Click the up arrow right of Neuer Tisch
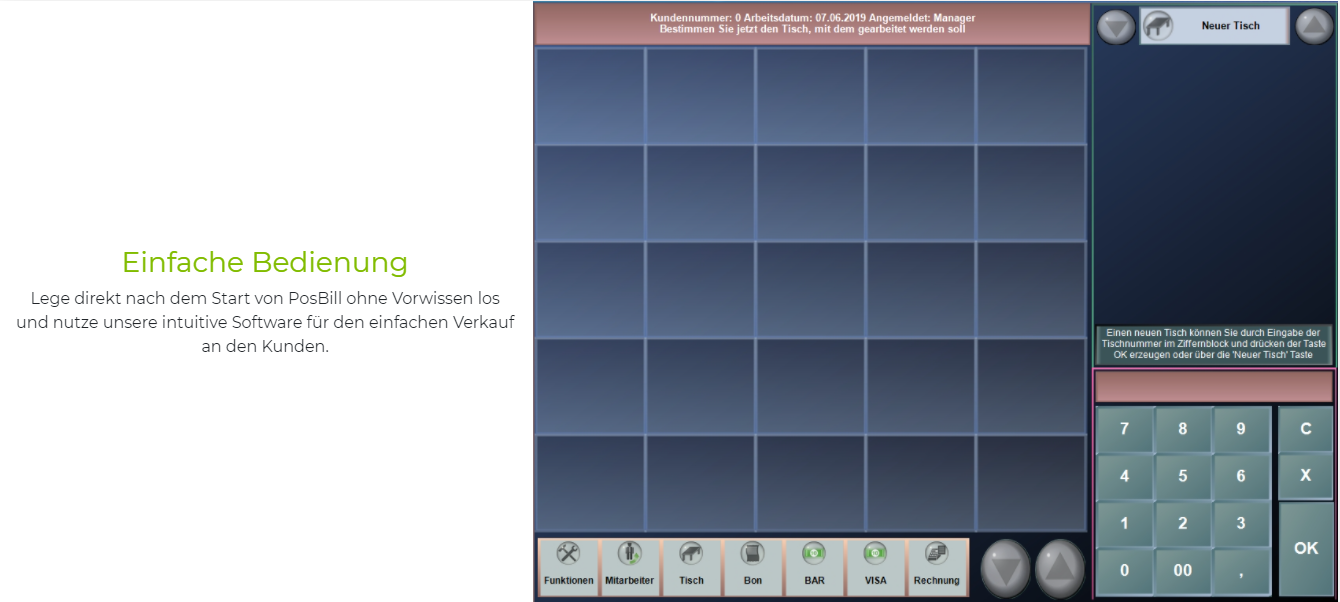This screenshot has height=602, width=1340. click(1314, 26)
